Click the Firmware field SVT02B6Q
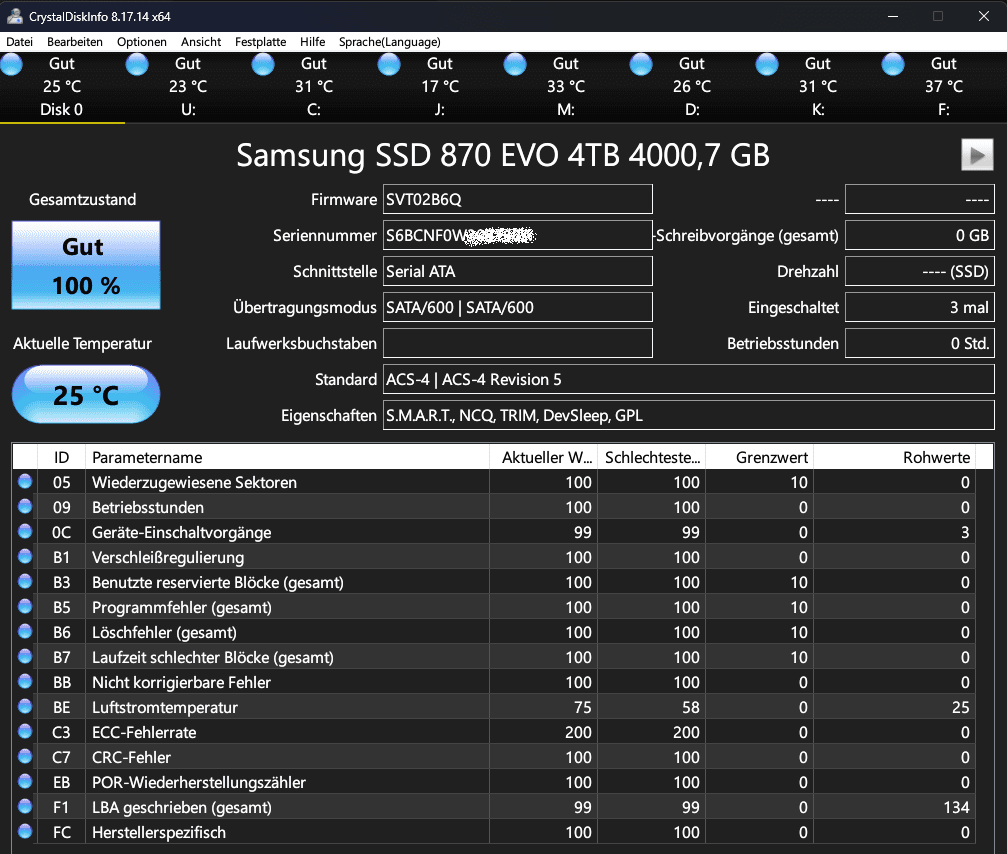Viewport: 1007px width, 854px height. tap(518, 199)
